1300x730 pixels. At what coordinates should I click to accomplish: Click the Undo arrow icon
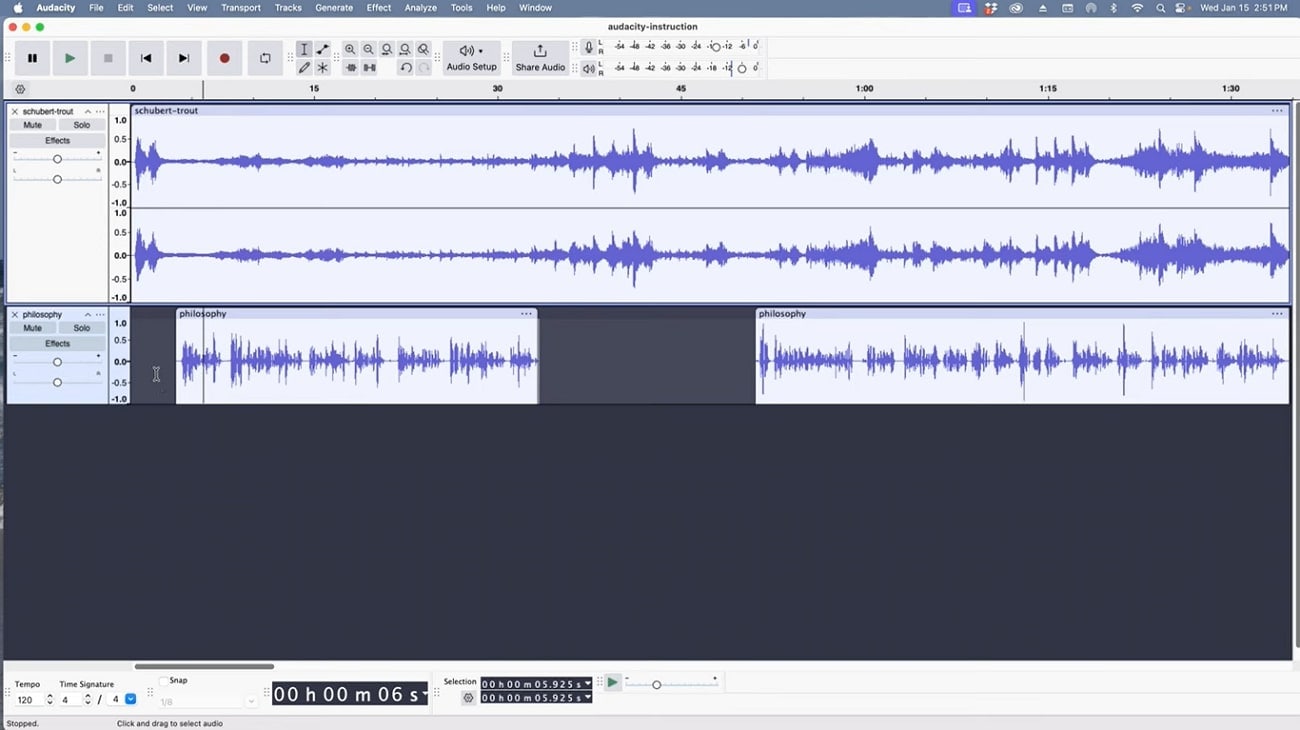405,68
